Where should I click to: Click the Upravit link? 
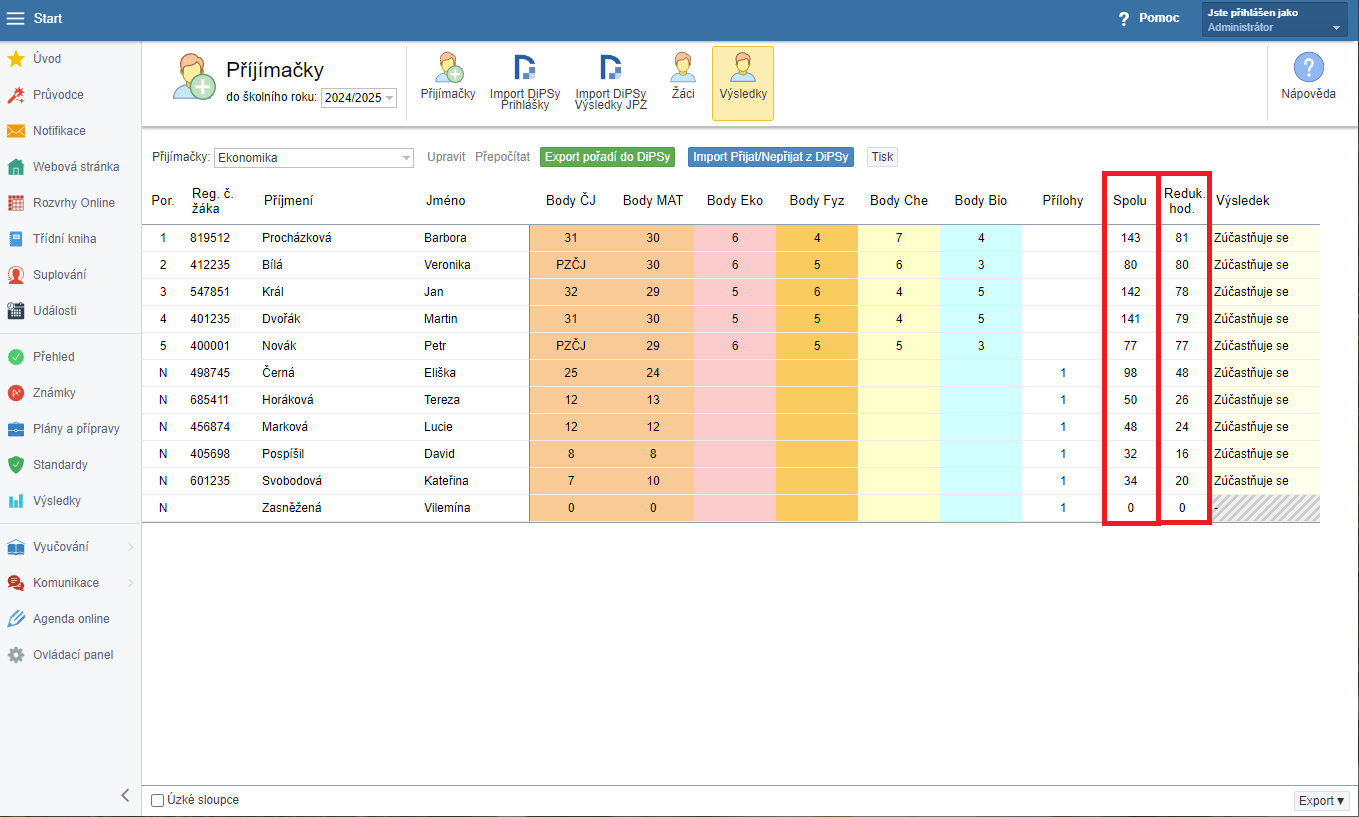[x=446, y=157]
